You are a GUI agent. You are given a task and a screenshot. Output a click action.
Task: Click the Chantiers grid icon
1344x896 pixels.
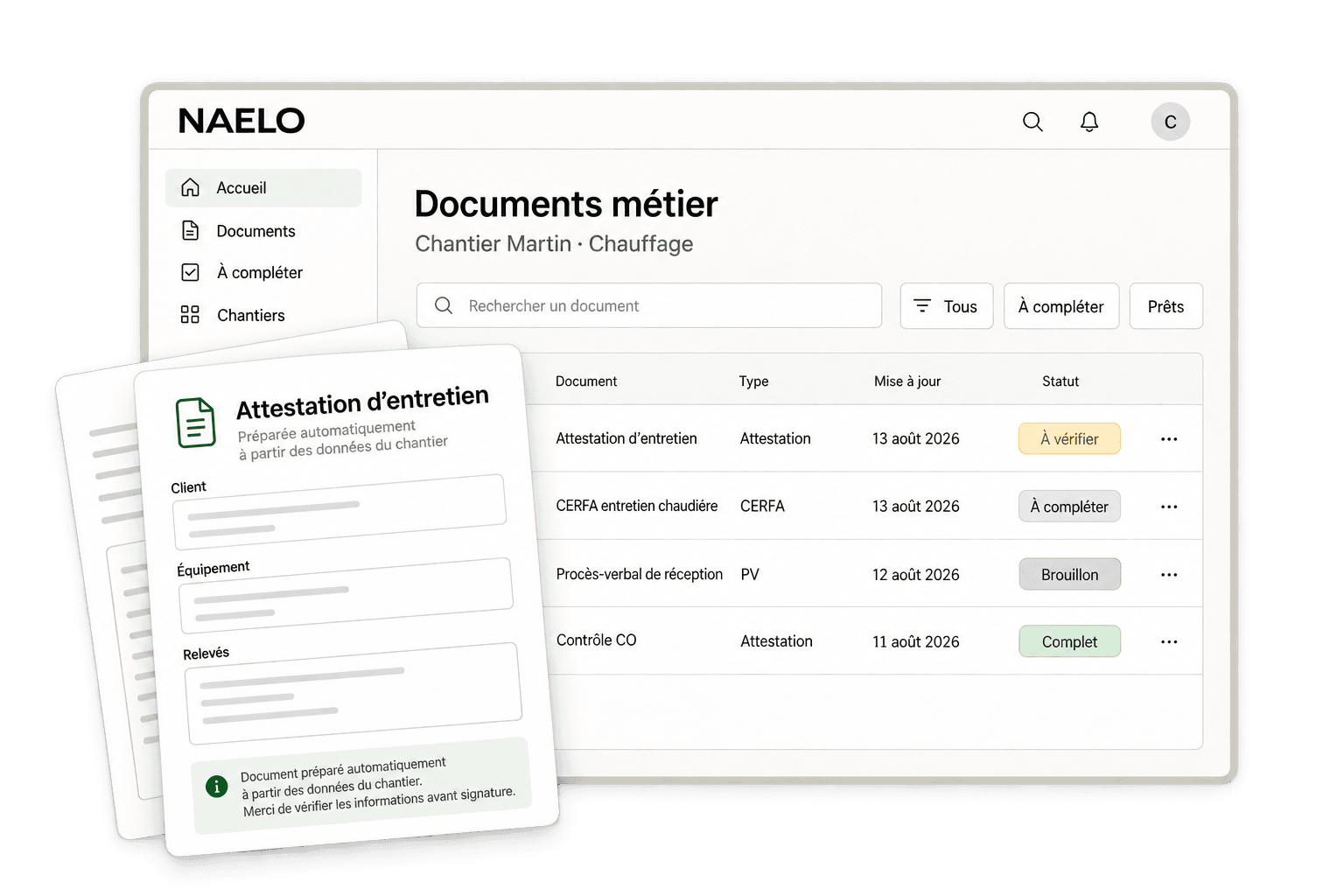[x=190, y=314]
